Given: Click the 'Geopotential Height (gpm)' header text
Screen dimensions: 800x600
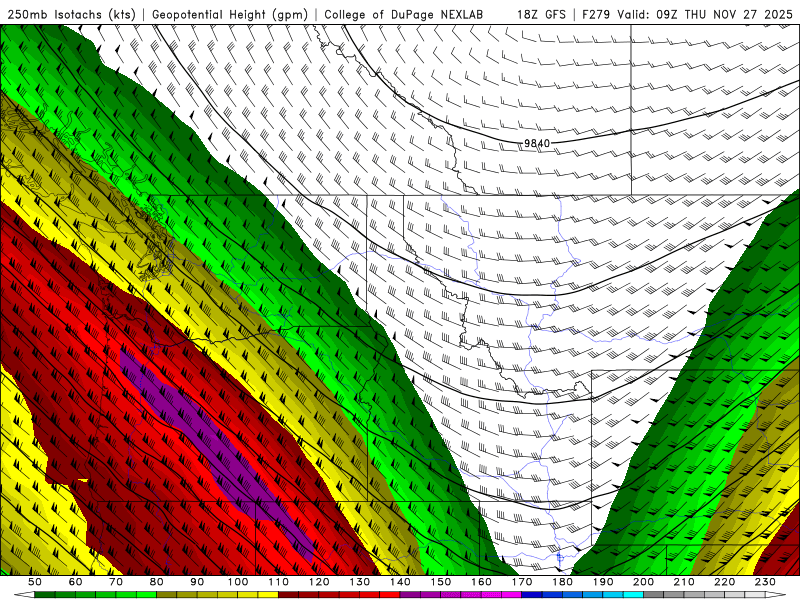Looking at the screenshot, I should pyautogui.click(x=230, y=14).
